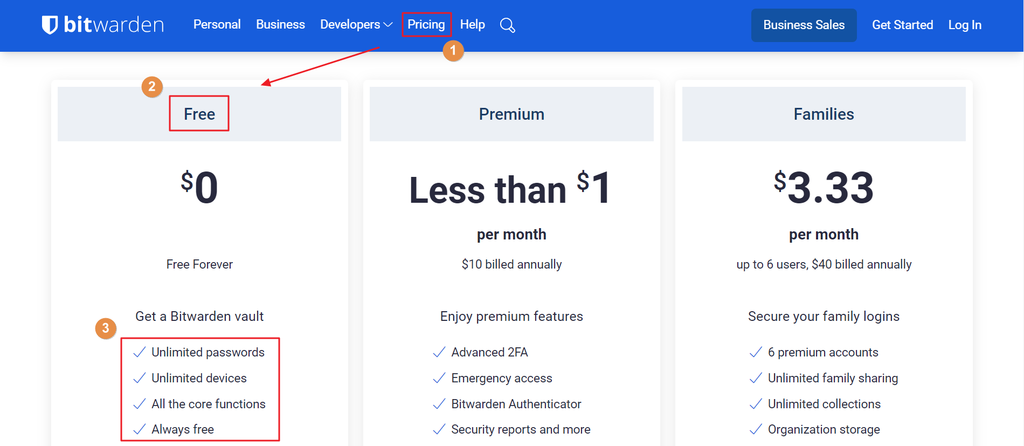Image resolution: width=1024 pixels, height=446 pixels.
Task: Select the Families plan header
Action: pos(823,114)
